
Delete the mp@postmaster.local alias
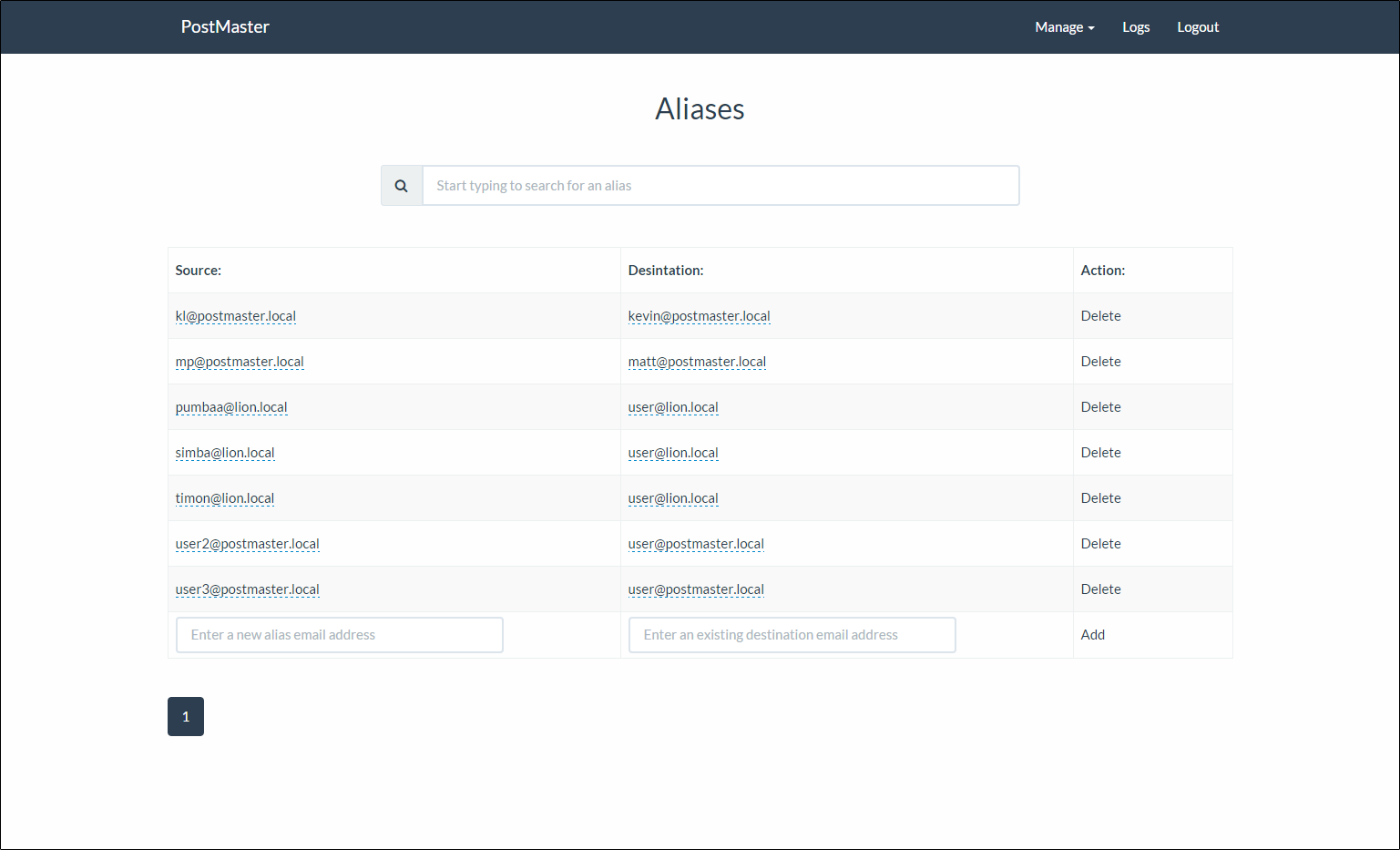point(1100,362)
